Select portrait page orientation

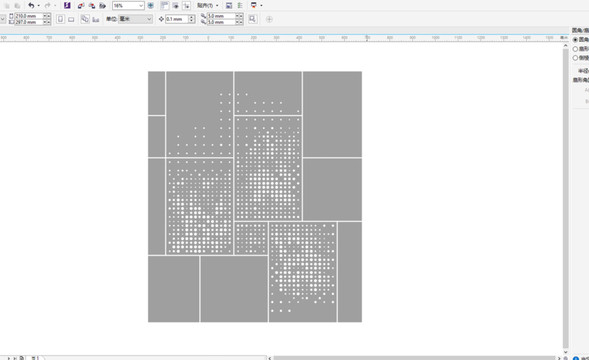coord(60,19)
